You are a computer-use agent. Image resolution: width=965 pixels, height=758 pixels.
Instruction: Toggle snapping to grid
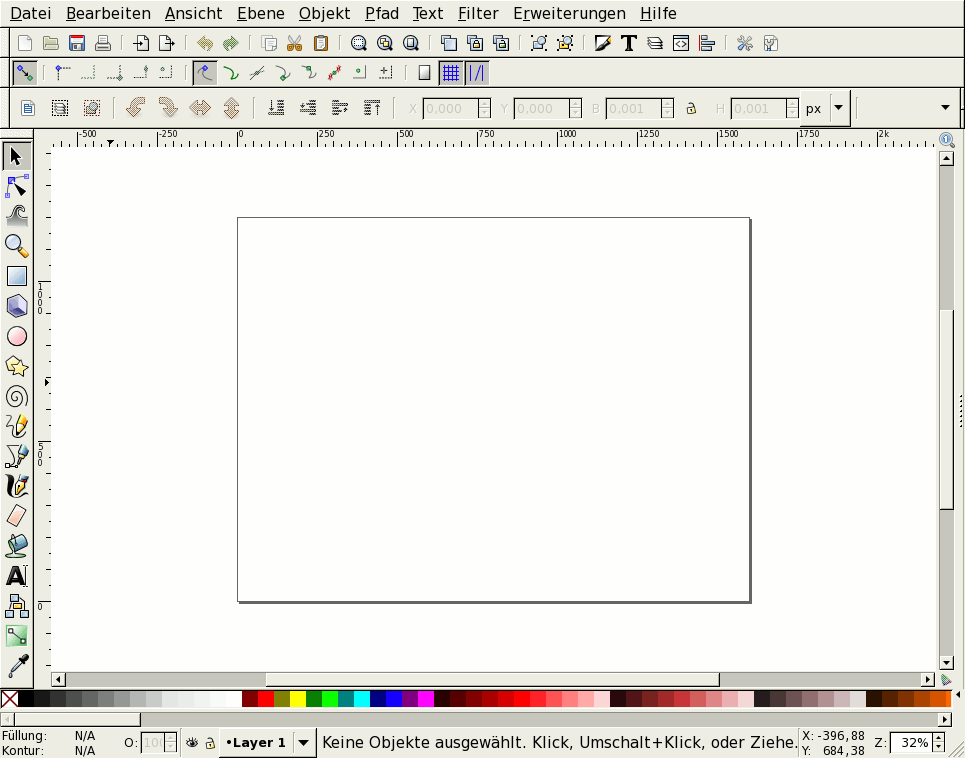coord(450,73)
